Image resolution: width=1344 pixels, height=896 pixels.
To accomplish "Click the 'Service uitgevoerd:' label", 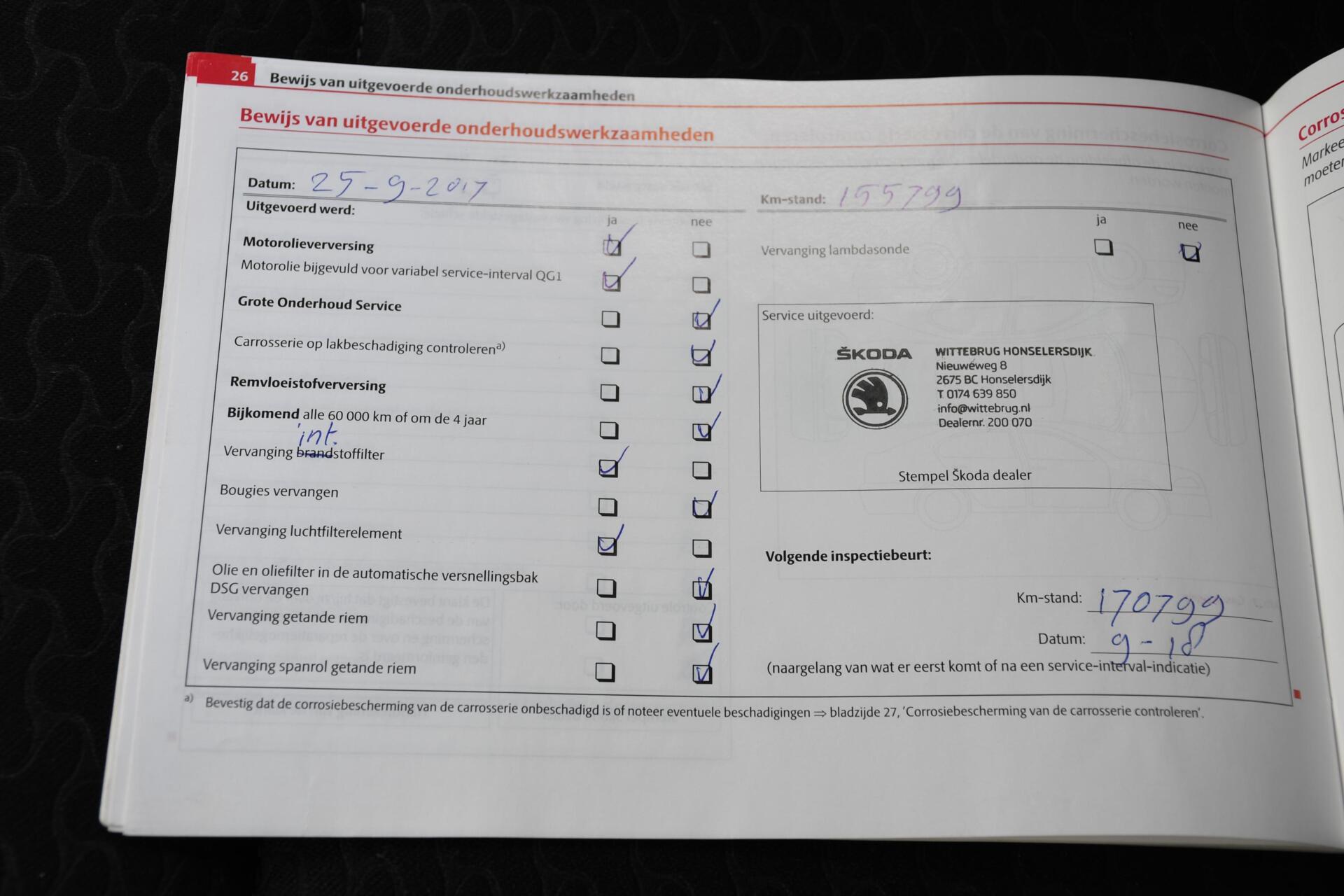I will pyautogui.click(x=818, y=315).
